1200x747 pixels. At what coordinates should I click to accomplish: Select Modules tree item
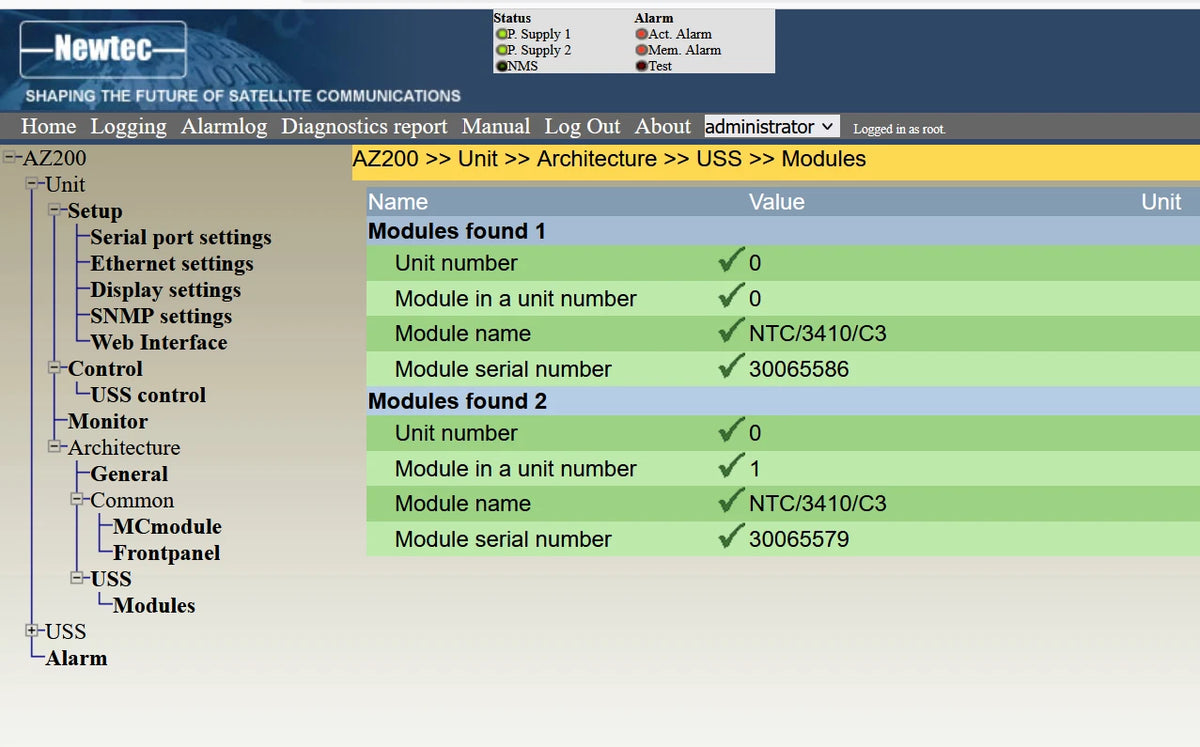(154, 606)
